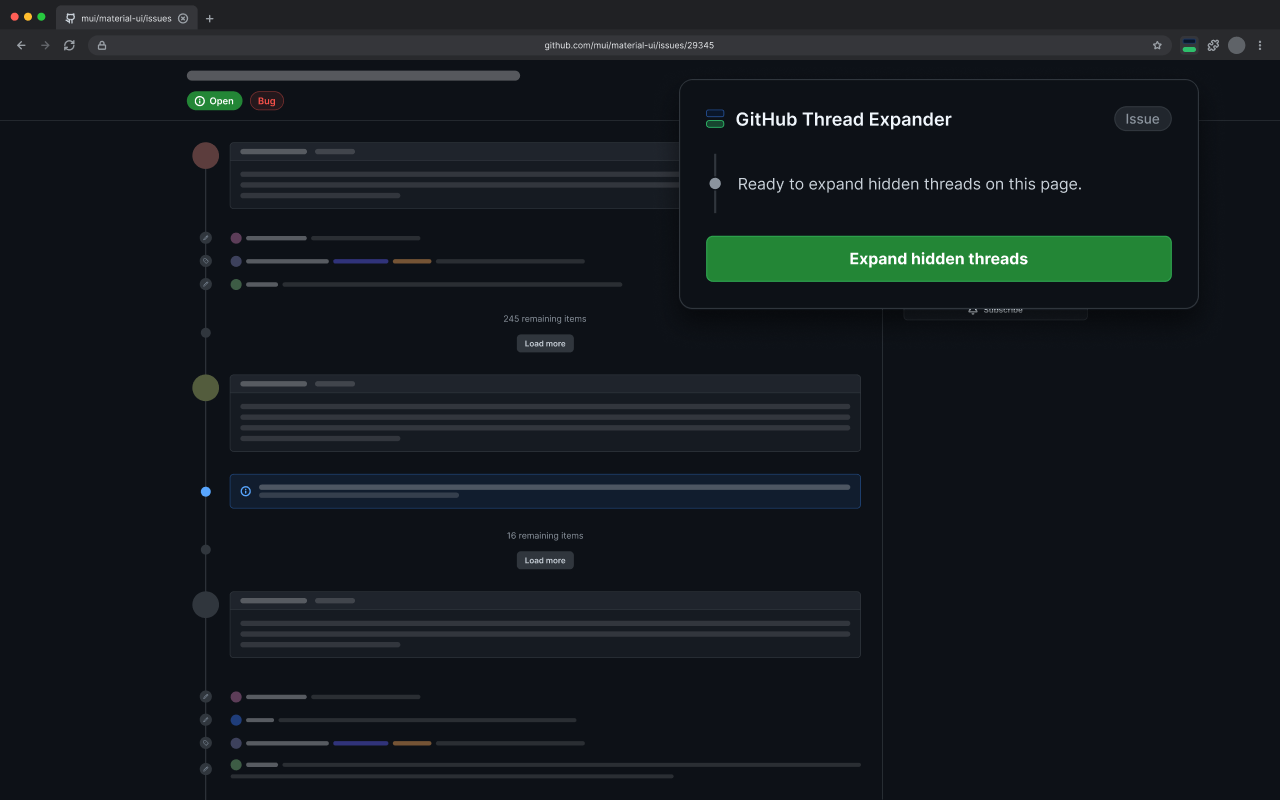Click the info icon in blue notice
Viewport: 1280px width, 800px height.
[x=246, y=491]
